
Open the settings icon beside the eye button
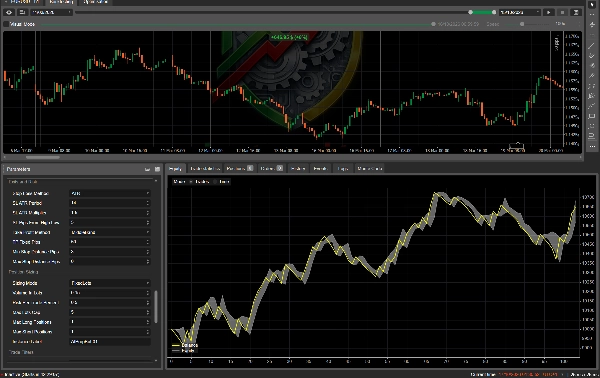23,12
